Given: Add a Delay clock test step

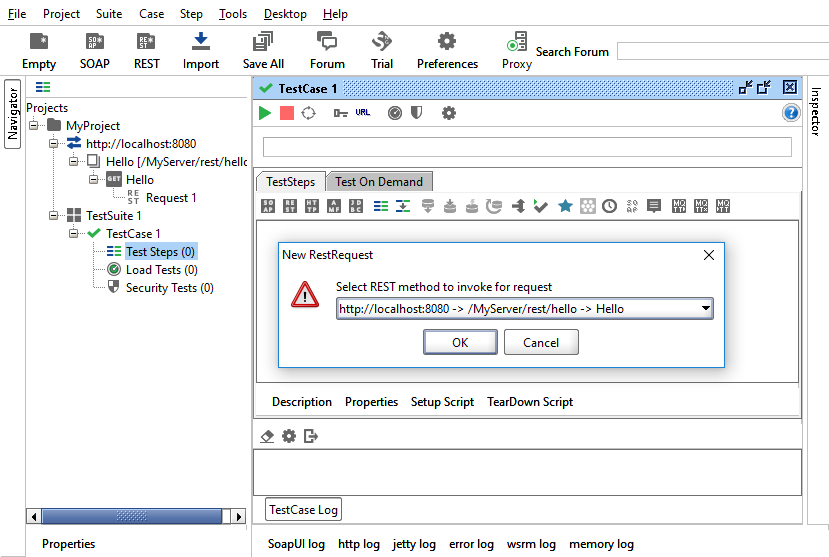Looking at the screenshot, I should (x=610, y=206).
